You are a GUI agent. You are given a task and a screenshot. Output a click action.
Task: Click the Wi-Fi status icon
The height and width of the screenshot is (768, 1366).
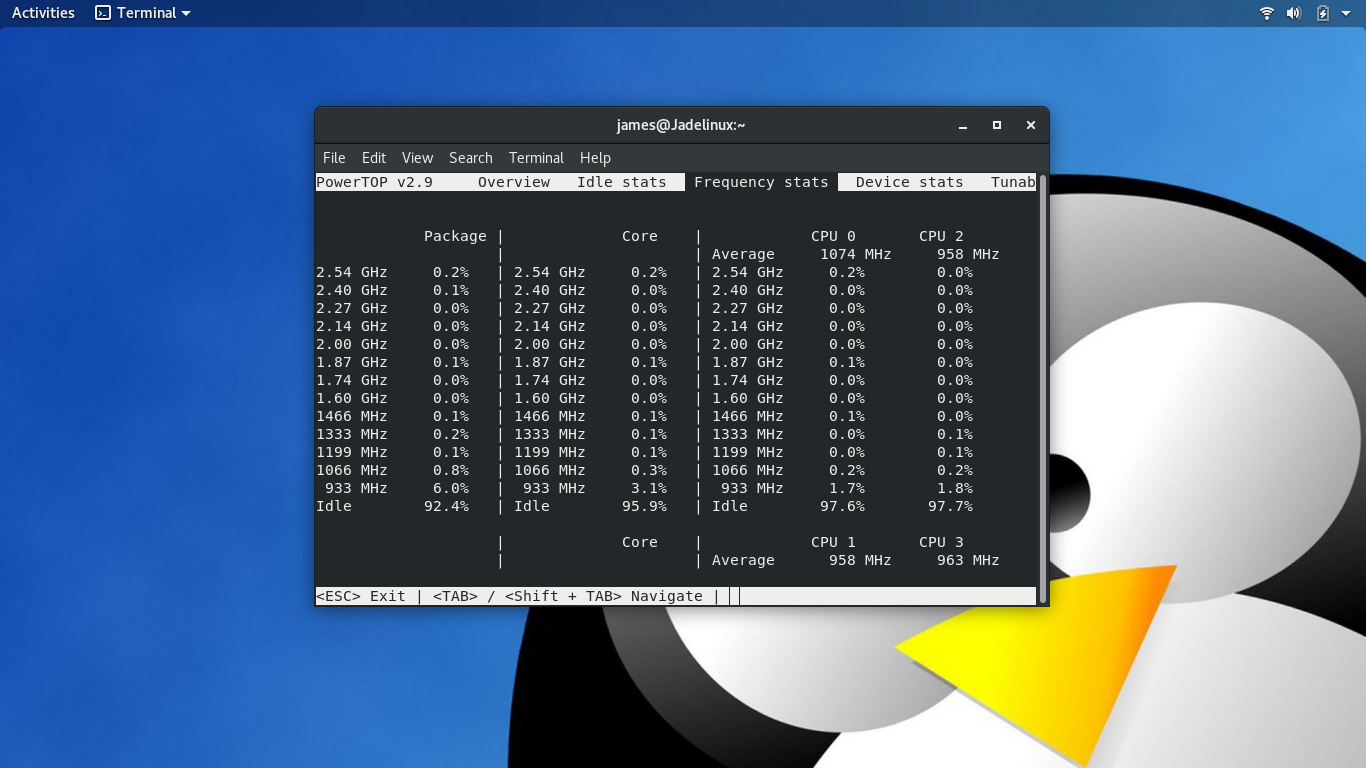[x=1266, y=13]
